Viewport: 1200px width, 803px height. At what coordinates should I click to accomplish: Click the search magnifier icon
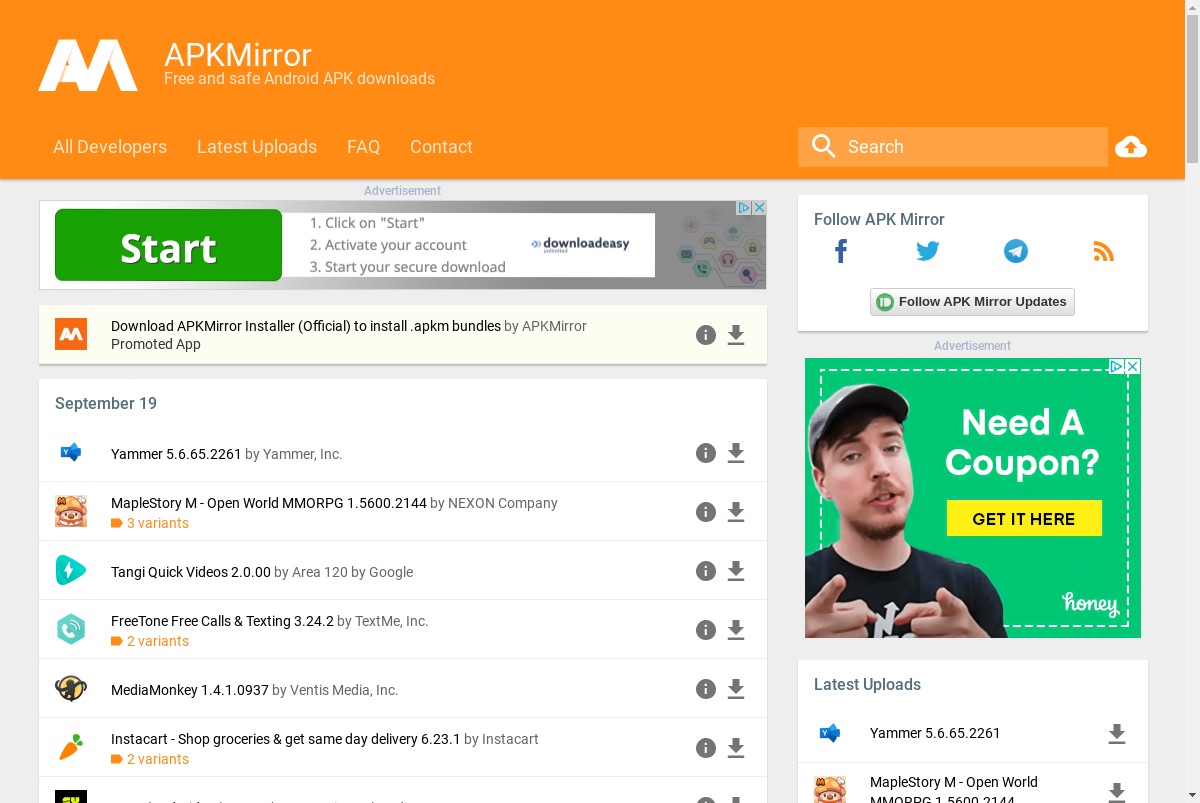823,146
